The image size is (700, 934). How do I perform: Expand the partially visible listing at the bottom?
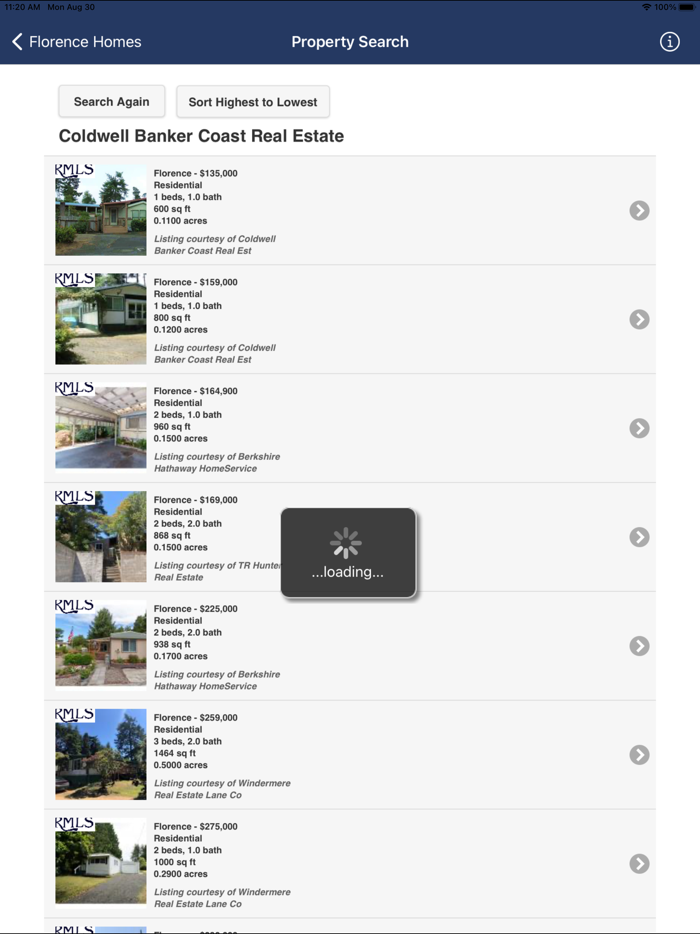pyautogui.click(x=350, y=930)
